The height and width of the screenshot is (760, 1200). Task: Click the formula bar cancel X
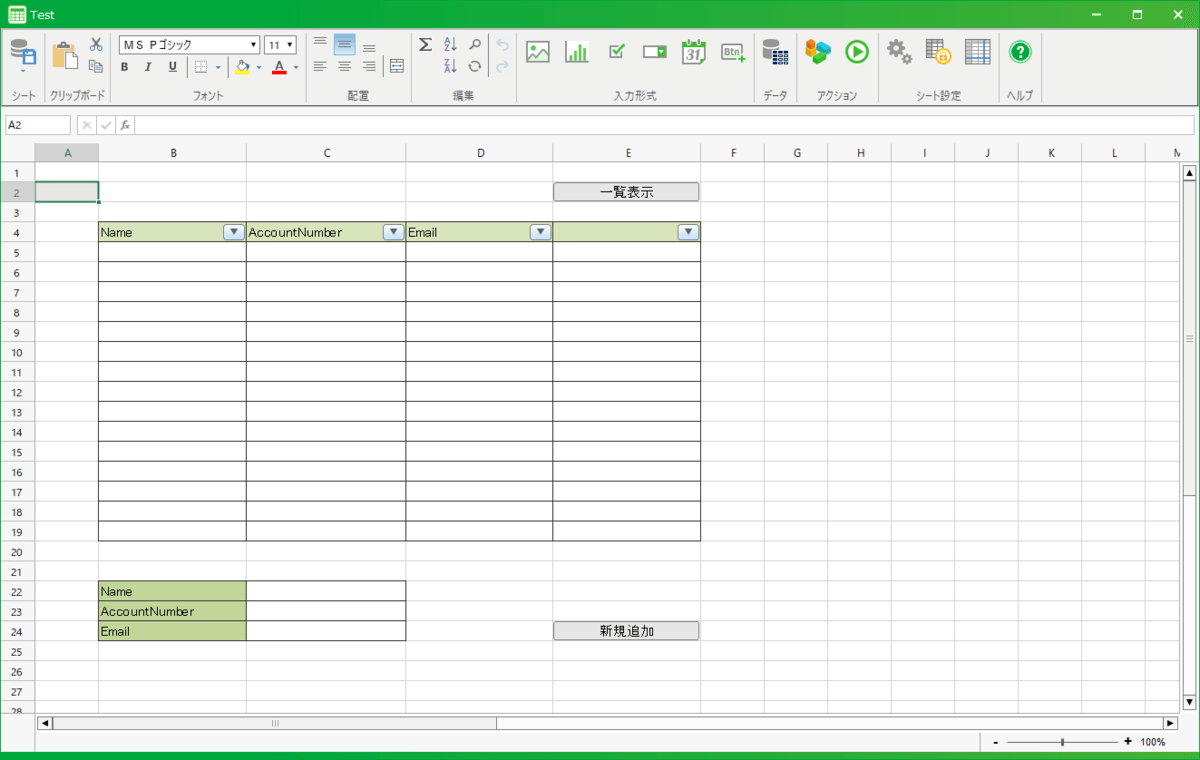(87, 125)
